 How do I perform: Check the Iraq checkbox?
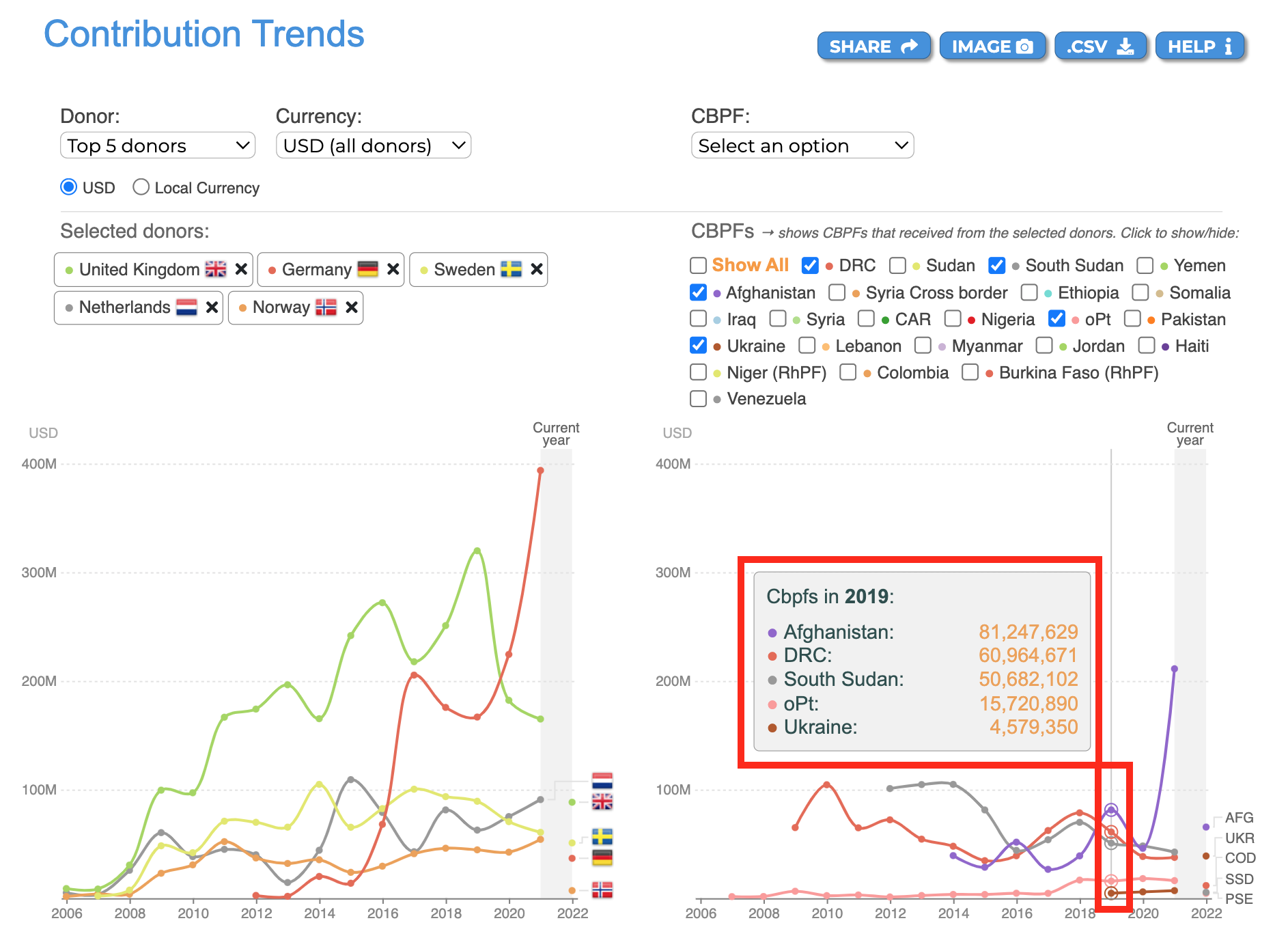point(698,319)
